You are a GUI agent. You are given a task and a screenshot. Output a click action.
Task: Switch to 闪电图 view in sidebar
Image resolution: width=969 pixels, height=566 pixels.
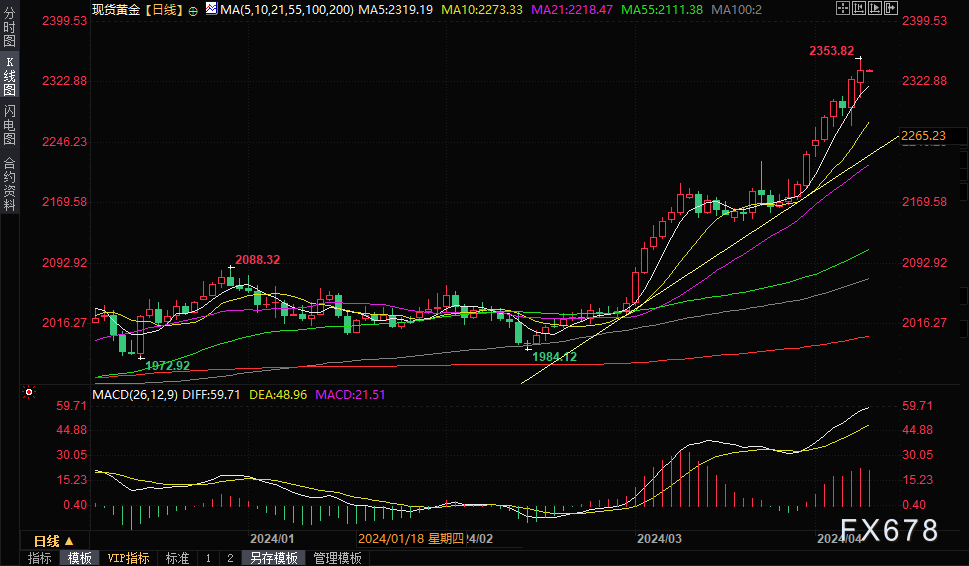point(9,125)
